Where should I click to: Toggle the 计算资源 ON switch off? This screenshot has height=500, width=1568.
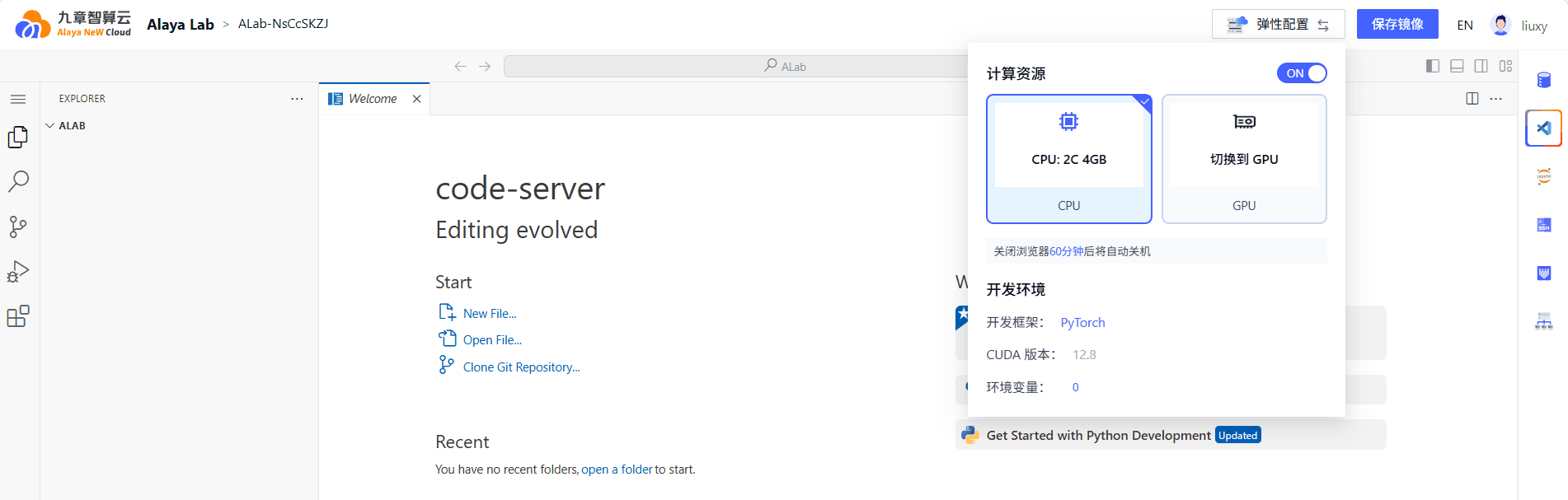click(x=1302, y=73)
